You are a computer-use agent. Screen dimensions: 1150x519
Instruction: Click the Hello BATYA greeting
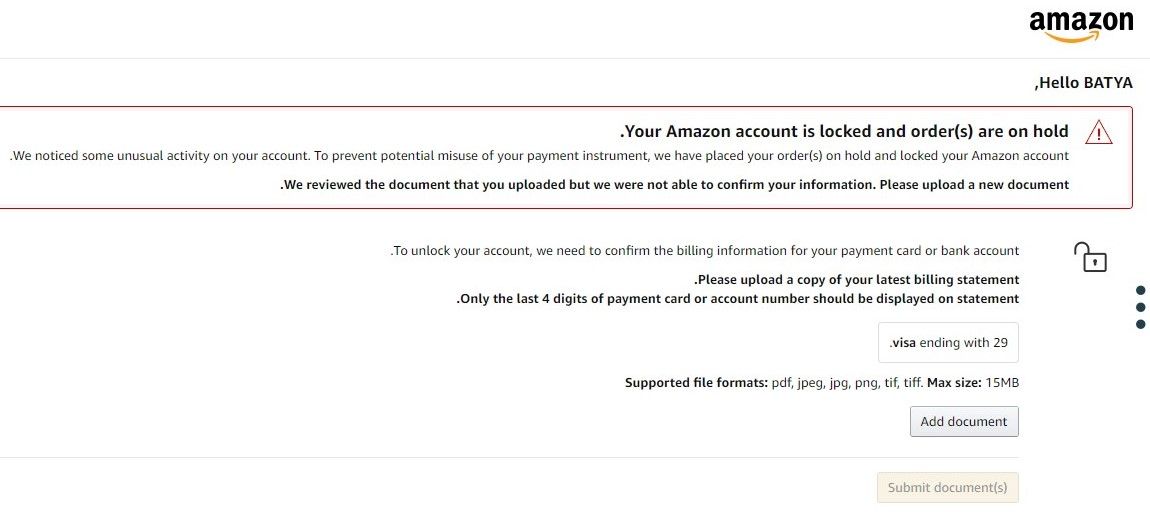tap(1083, 83)
